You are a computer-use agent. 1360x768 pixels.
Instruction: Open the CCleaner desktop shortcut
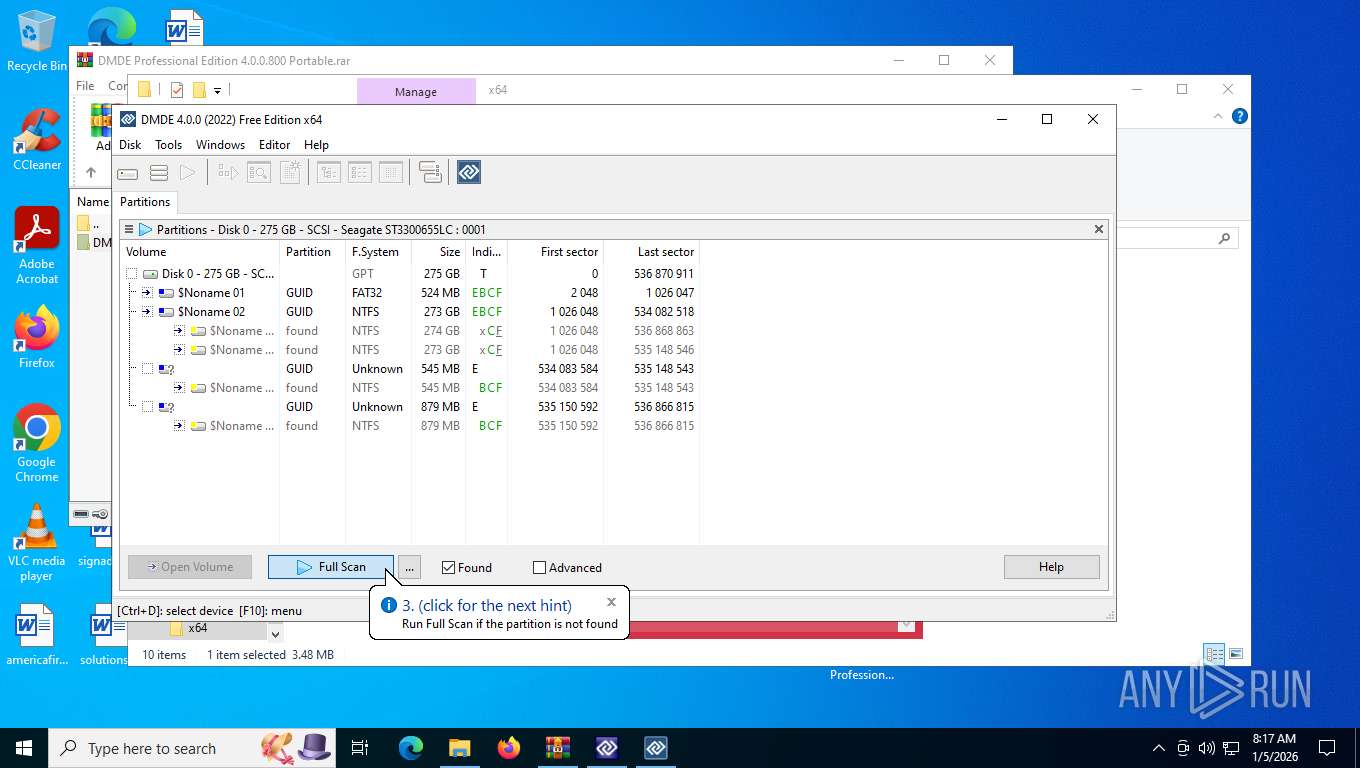(37, 140)
